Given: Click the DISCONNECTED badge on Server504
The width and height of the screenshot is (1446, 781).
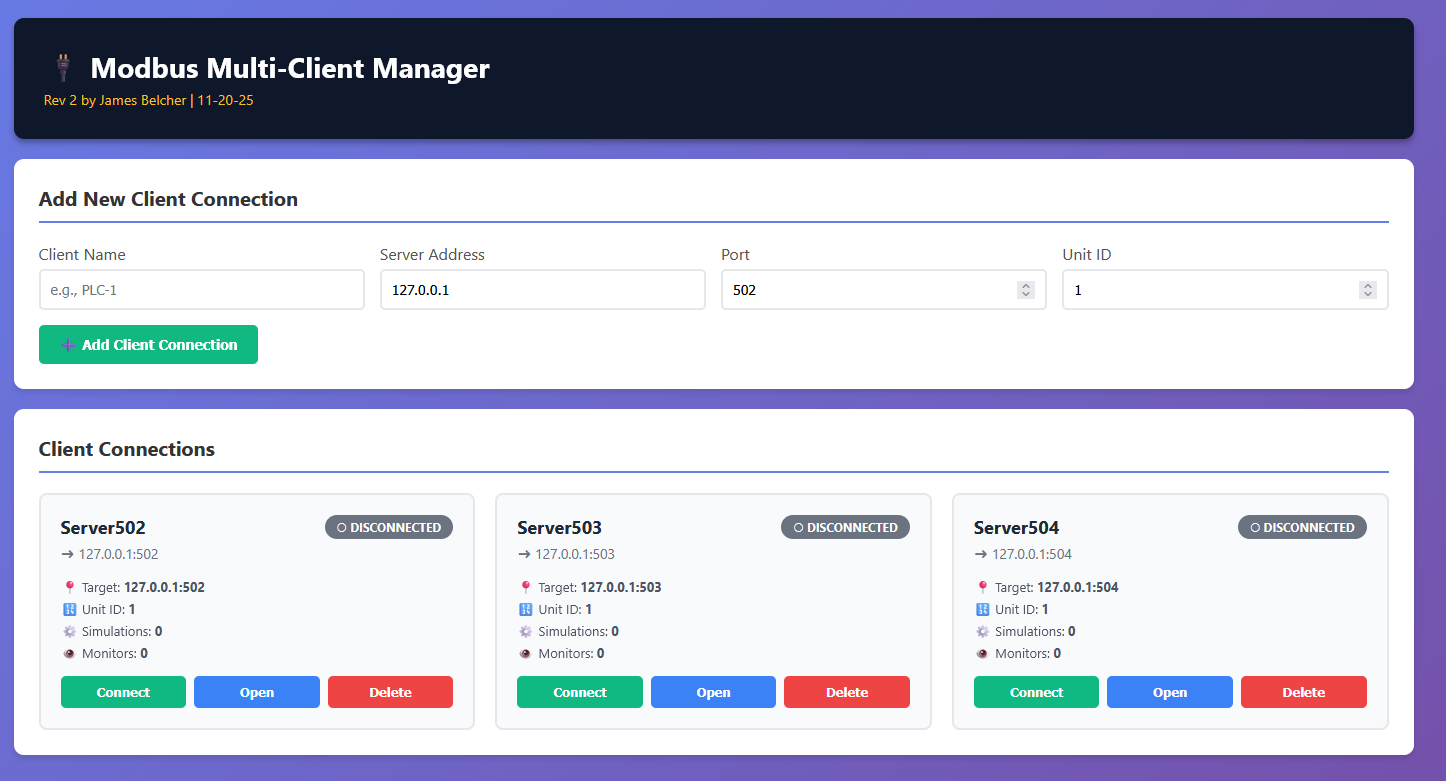Looking at the screenshot, I should (x=1302, y=527).
